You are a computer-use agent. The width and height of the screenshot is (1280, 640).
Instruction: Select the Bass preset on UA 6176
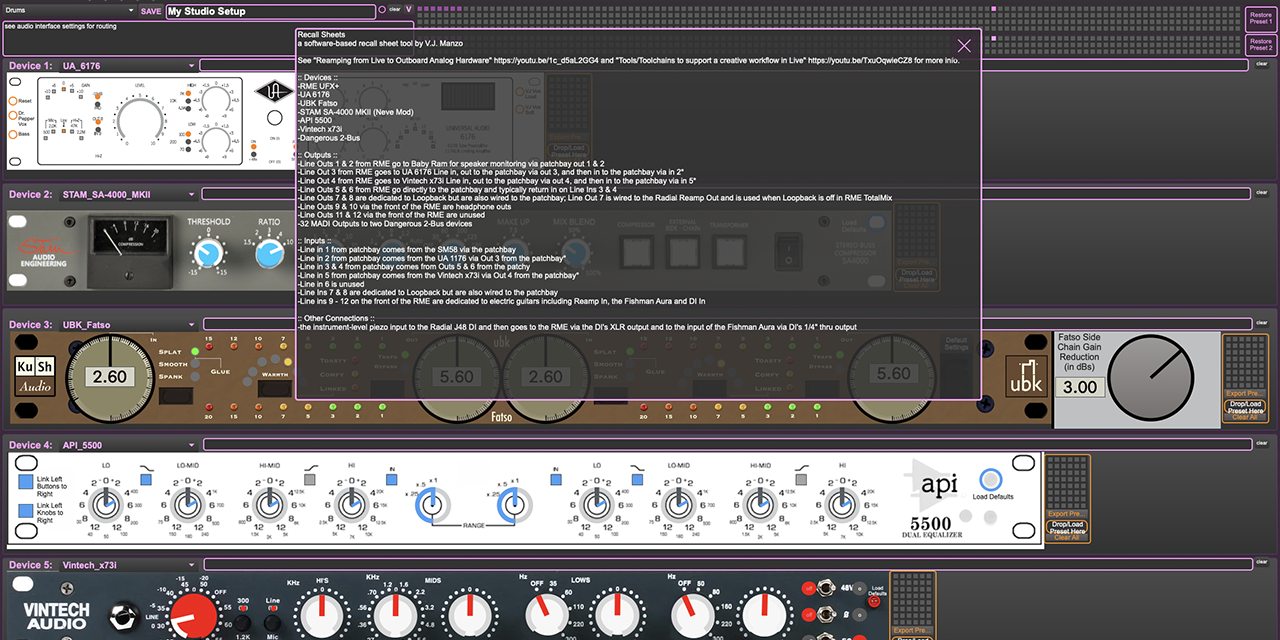13,134
